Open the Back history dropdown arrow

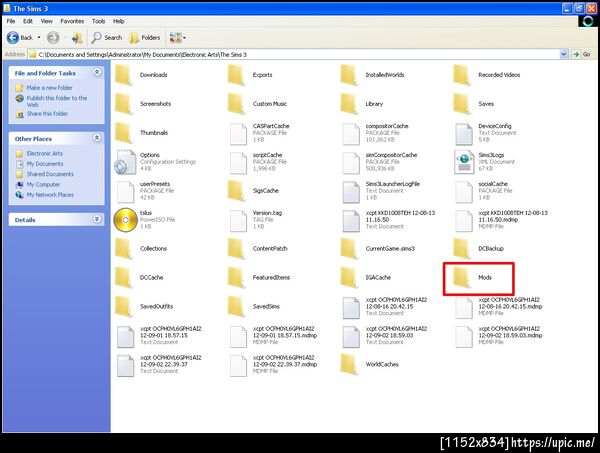tap(39, 37)
